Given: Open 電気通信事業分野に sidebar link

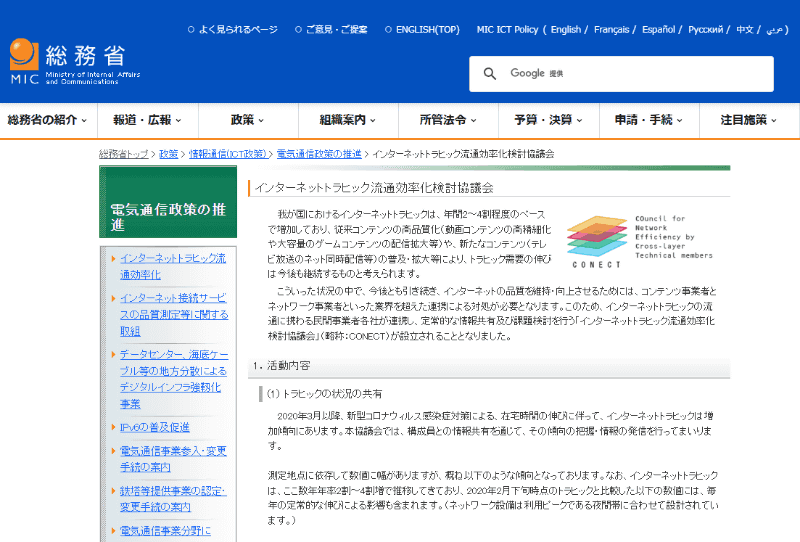Looking at the screenshot, I should pos(165,531).
